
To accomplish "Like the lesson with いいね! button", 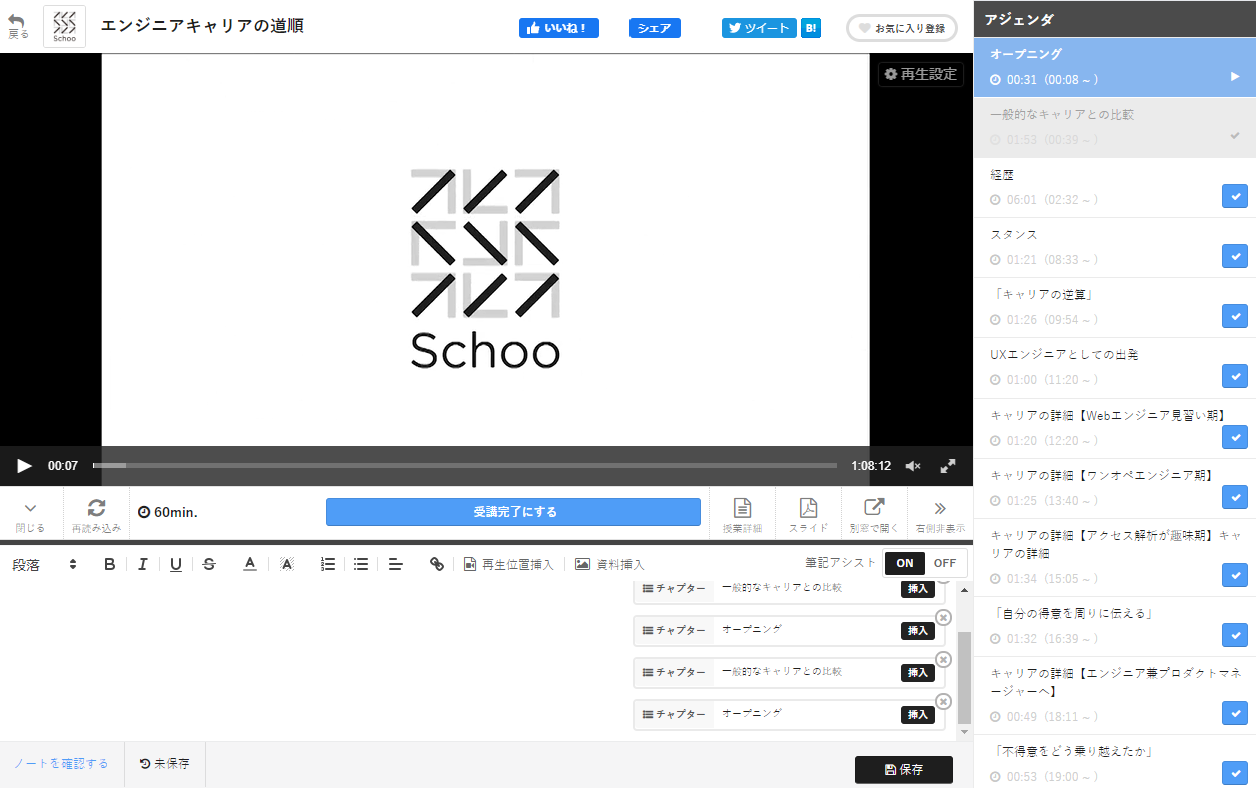I will pos(558,28).
